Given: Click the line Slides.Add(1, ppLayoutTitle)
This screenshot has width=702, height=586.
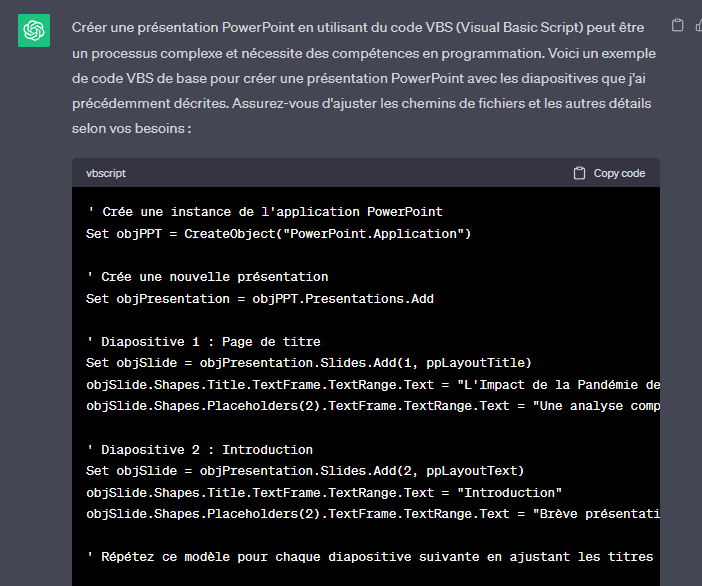Looking at the screenshot, I should tap(308, 363).
